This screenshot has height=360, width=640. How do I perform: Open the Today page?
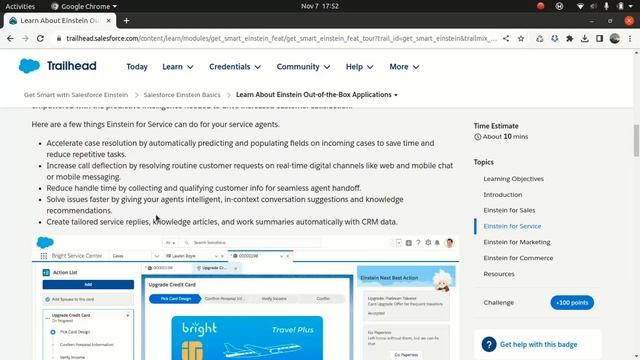point(137,67)
